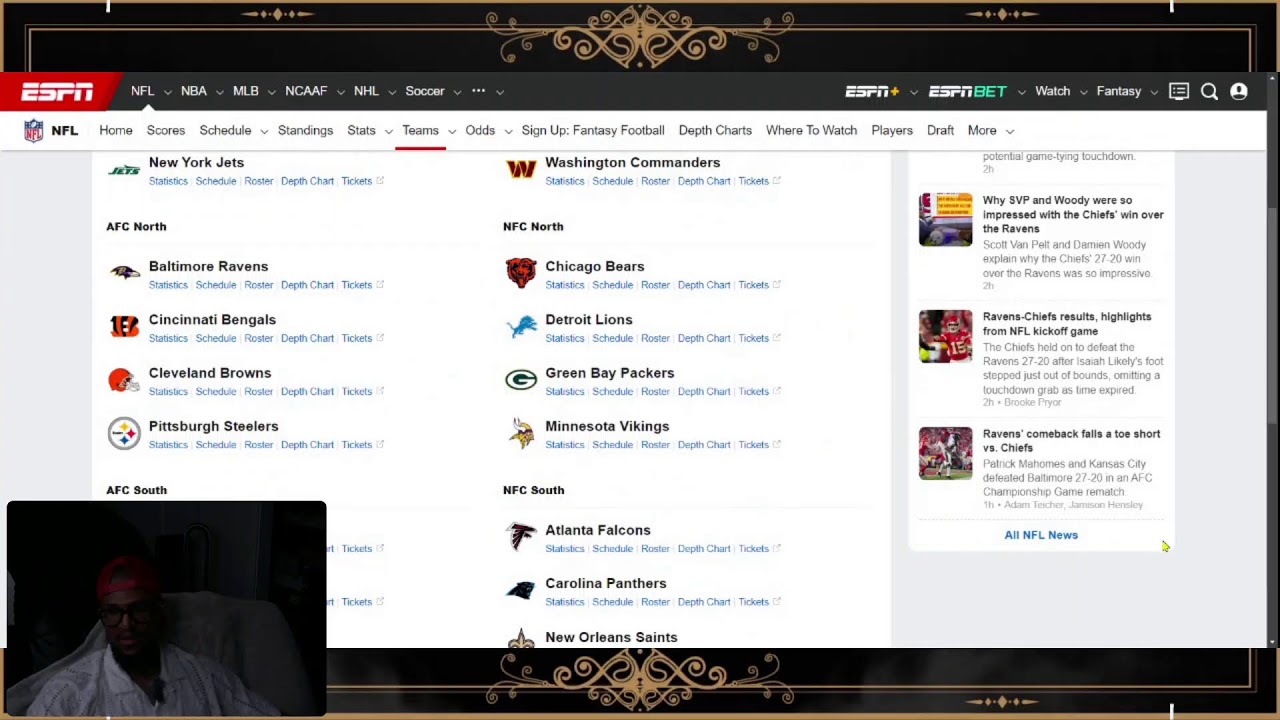Viewport: 1280px width, 720px height.
Task: Expand the NHL dropdown chevron
Action: (392, 92)
